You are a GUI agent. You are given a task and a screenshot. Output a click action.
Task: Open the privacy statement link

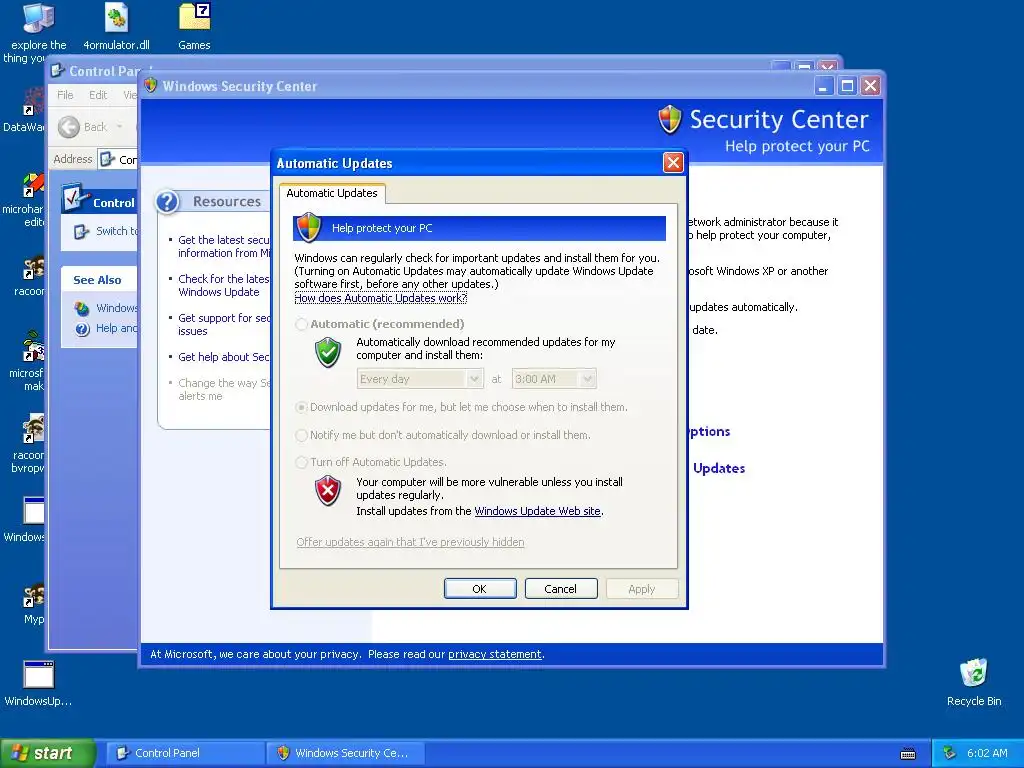coord(495,654)
